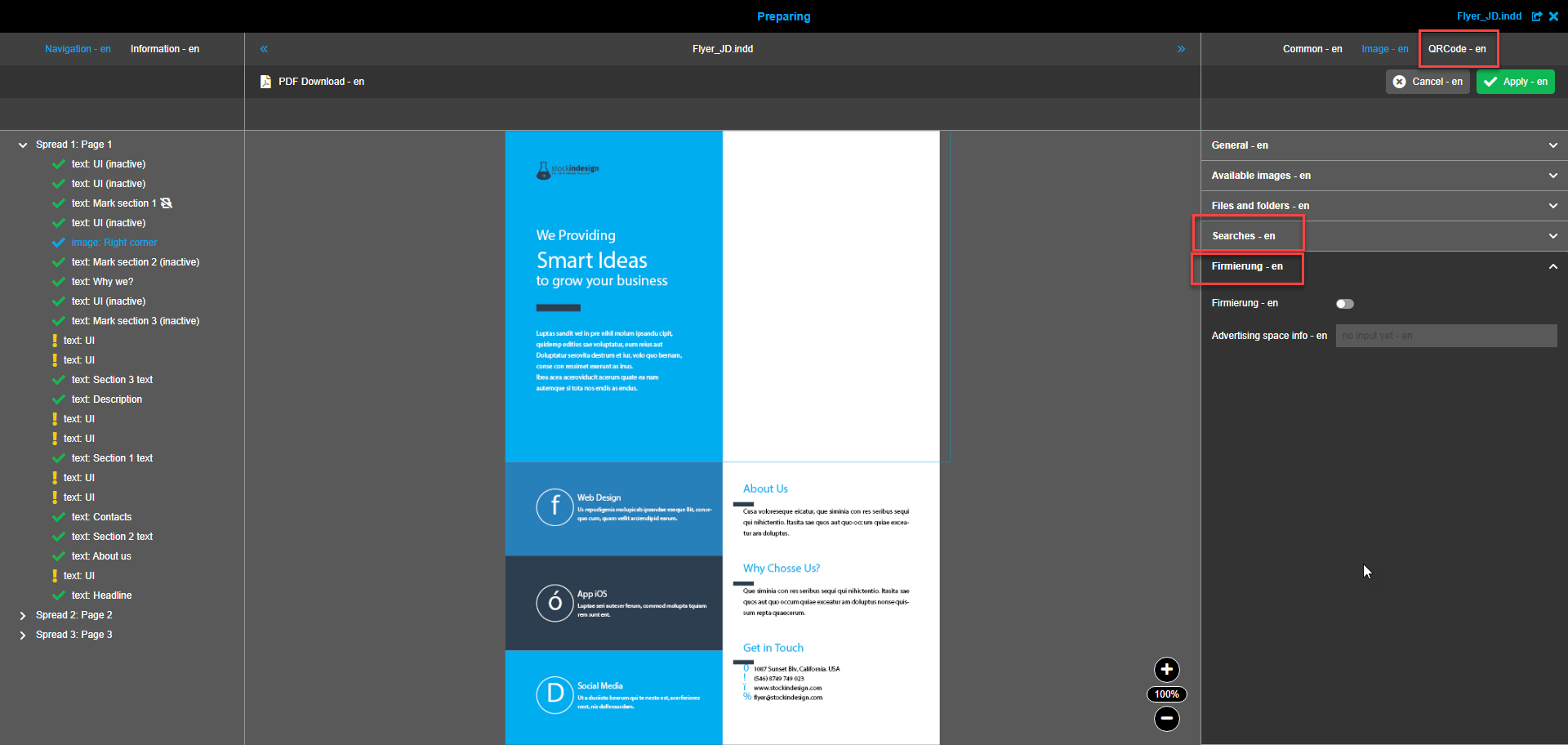This screenshot has height=745, width=1568.
Task: Click the blue checkmark on image: Right corner
Action: [x=58, y=242]
